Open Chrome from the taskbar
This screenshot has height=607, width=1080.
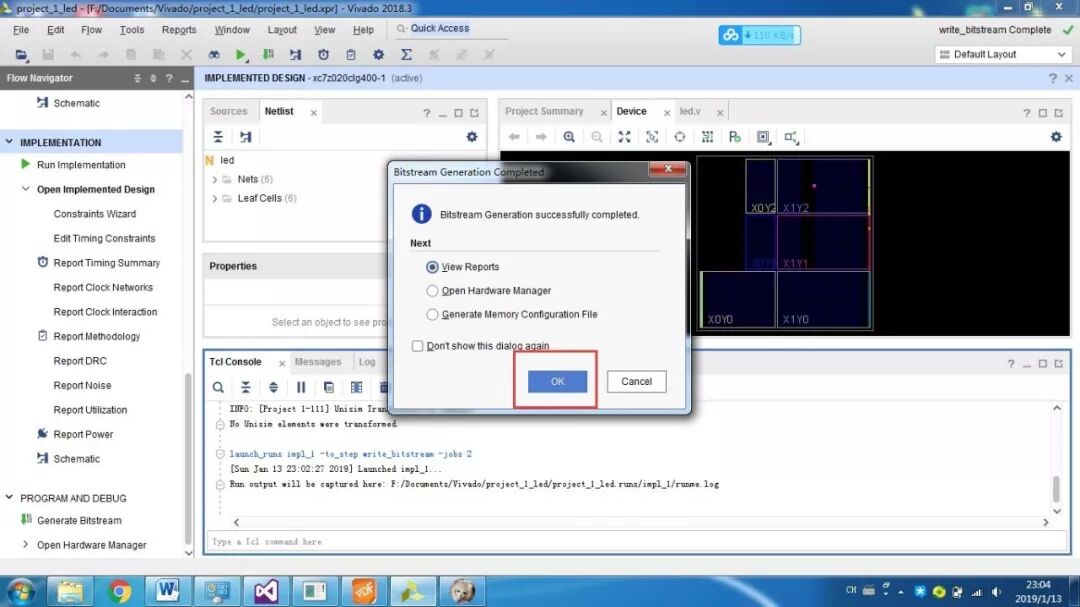click(119, 591)
